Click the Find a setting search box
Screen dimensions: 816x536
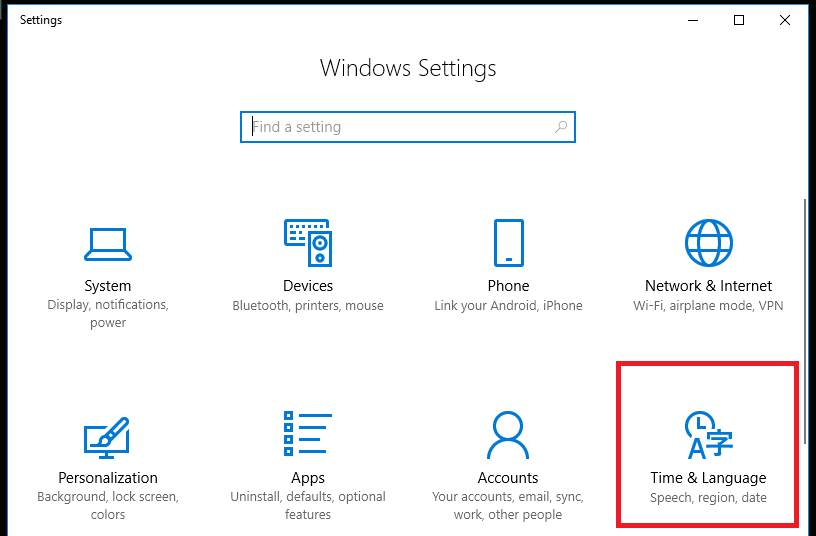point(407,126)
